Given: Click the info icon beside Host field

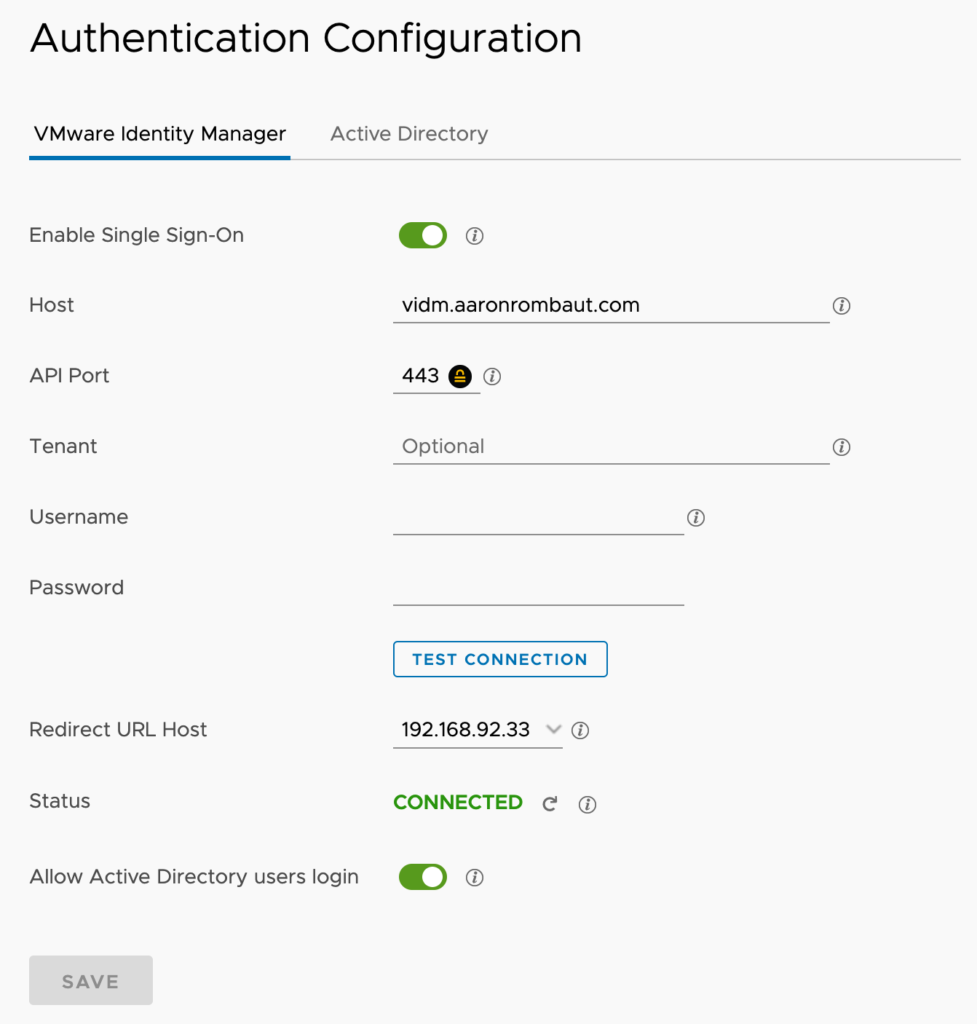Looking at the screenshot, I should pyautogui.click(x=841, y=306).
